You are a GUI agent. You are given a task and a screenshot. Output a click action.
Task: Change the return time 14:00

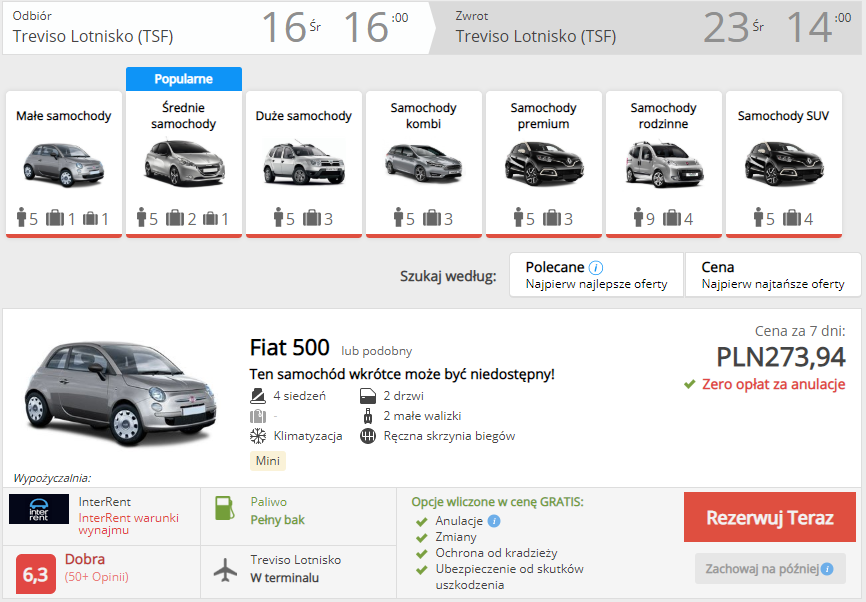click(x=819, y=27)
